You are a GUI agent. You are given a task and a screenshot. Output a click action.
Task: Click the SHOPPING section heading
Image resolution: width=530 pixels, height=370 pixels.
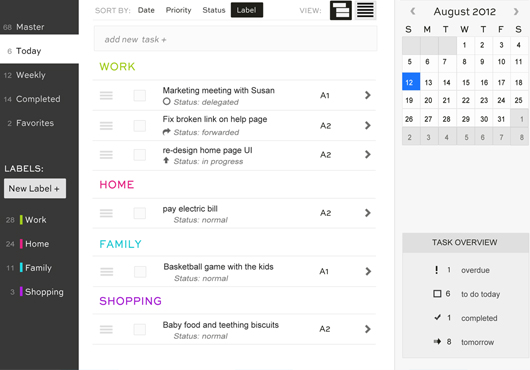click(x=130, y=301)
